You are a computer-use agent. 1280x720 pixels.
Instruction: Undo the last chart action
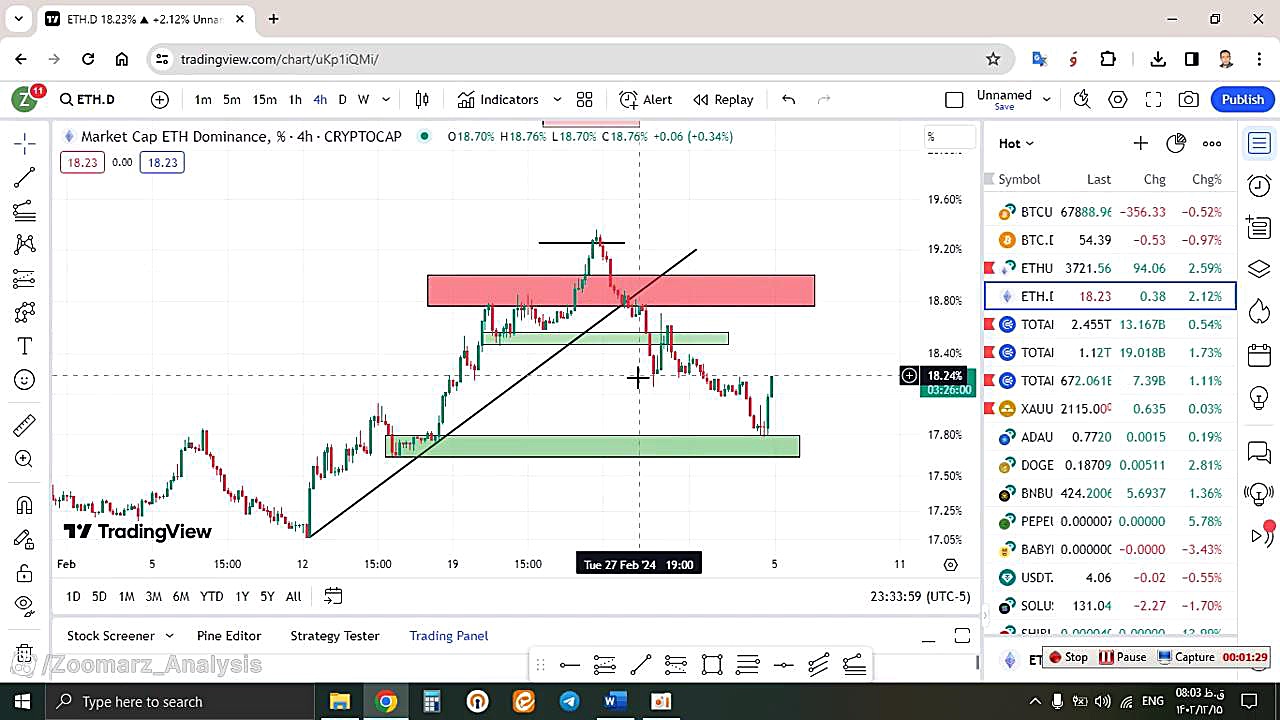(x=788, y=99)
